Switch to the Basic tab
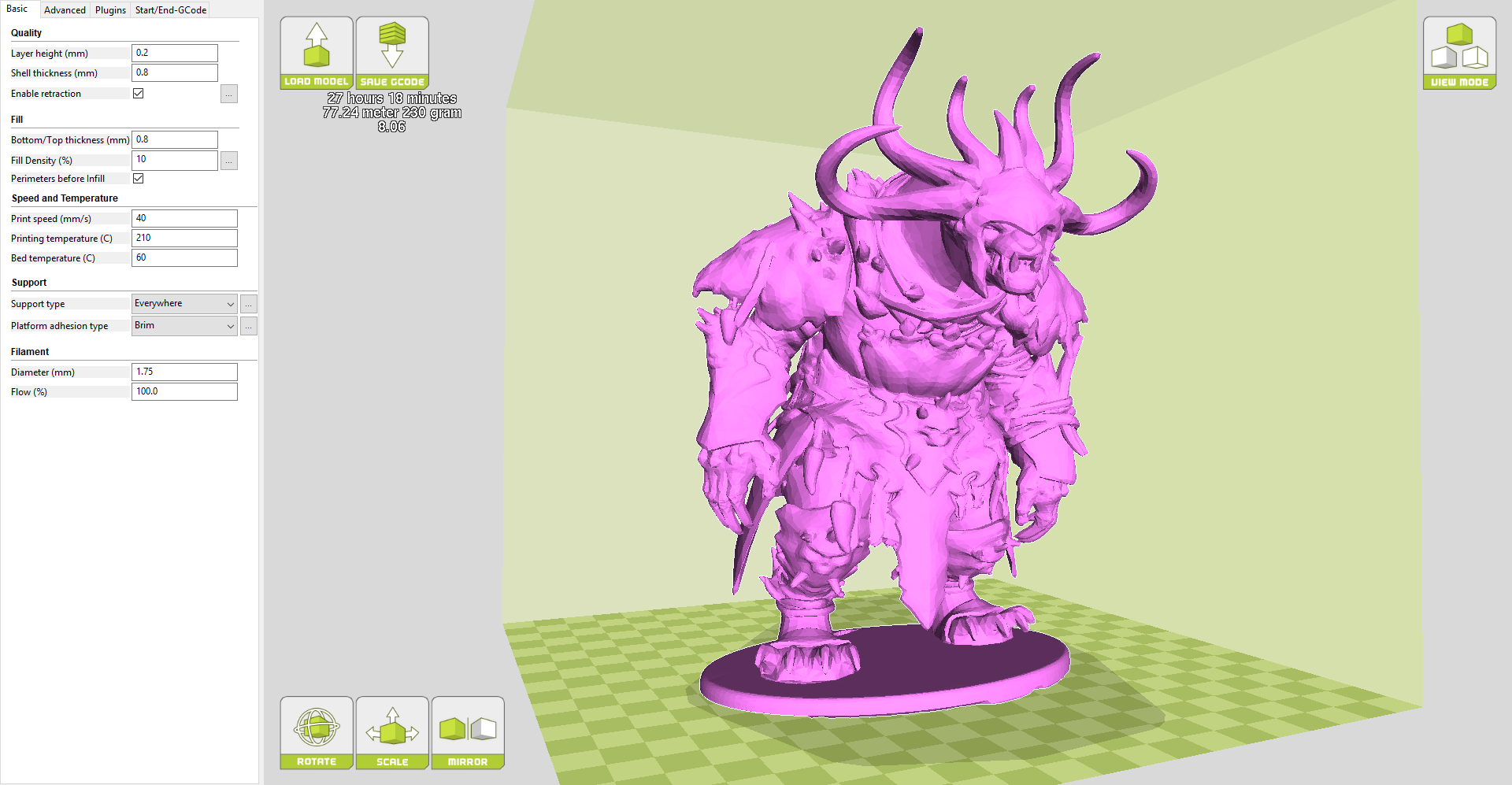 [17, 9]
